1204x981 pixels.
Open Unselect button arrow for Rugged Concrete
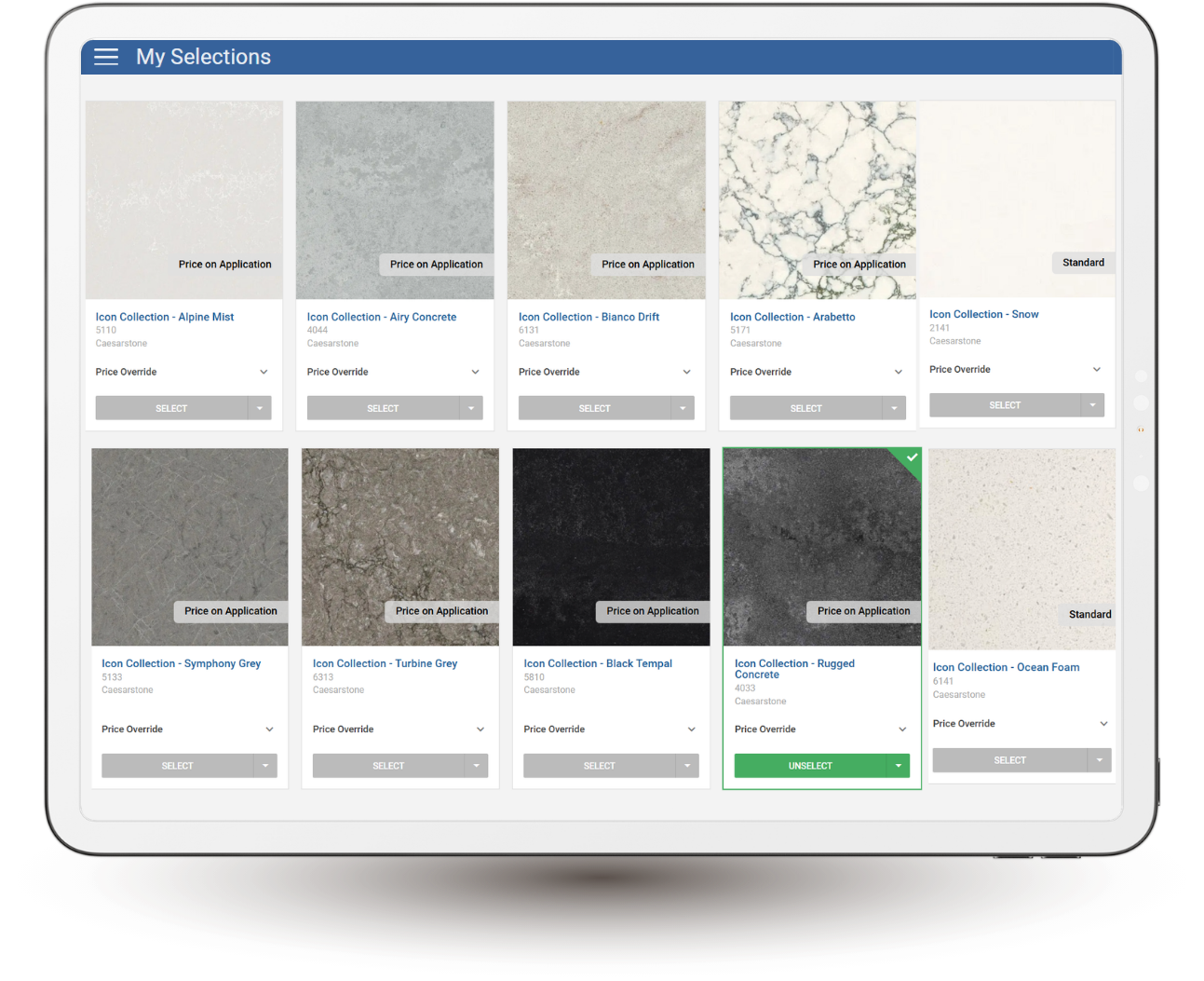click(899, 766)
